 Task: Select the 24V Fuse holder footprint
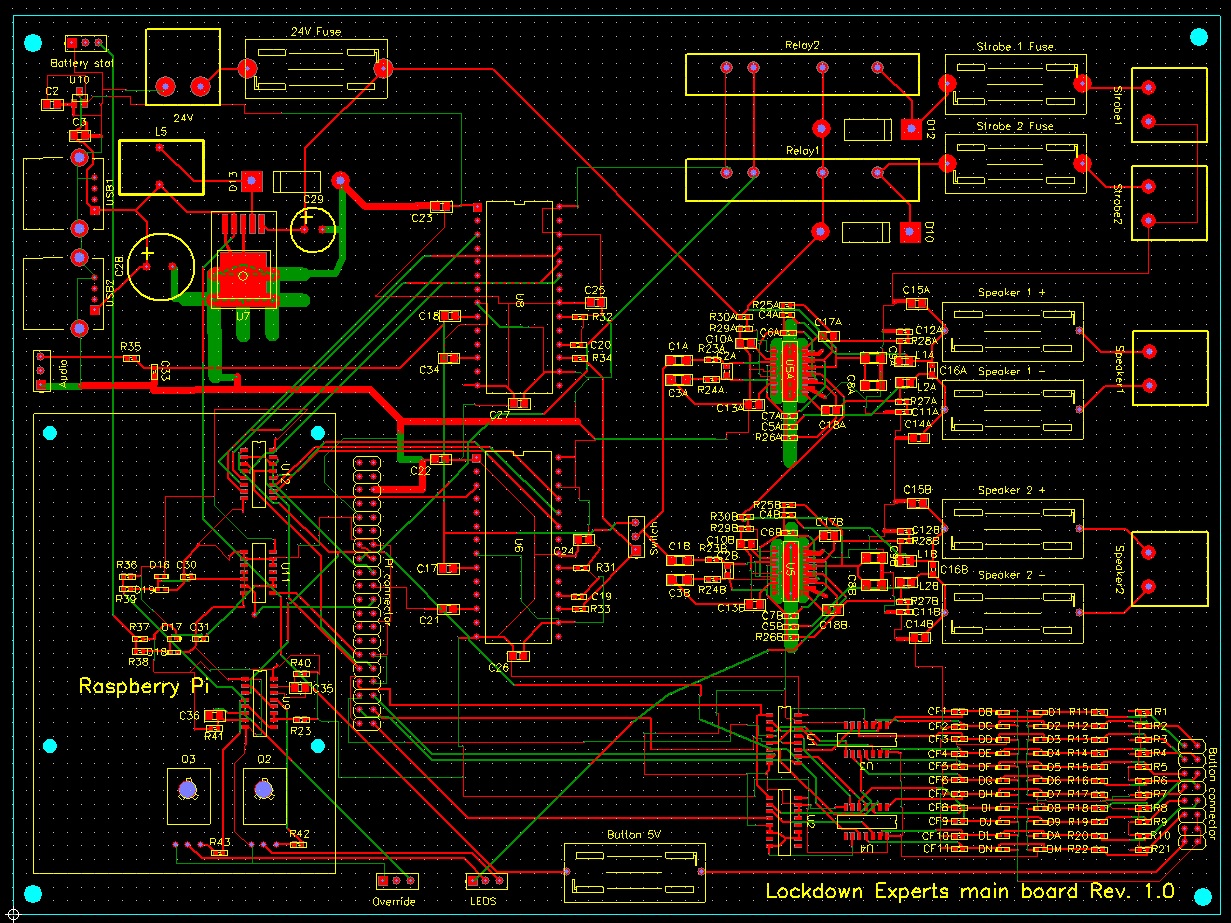point(315,69)
